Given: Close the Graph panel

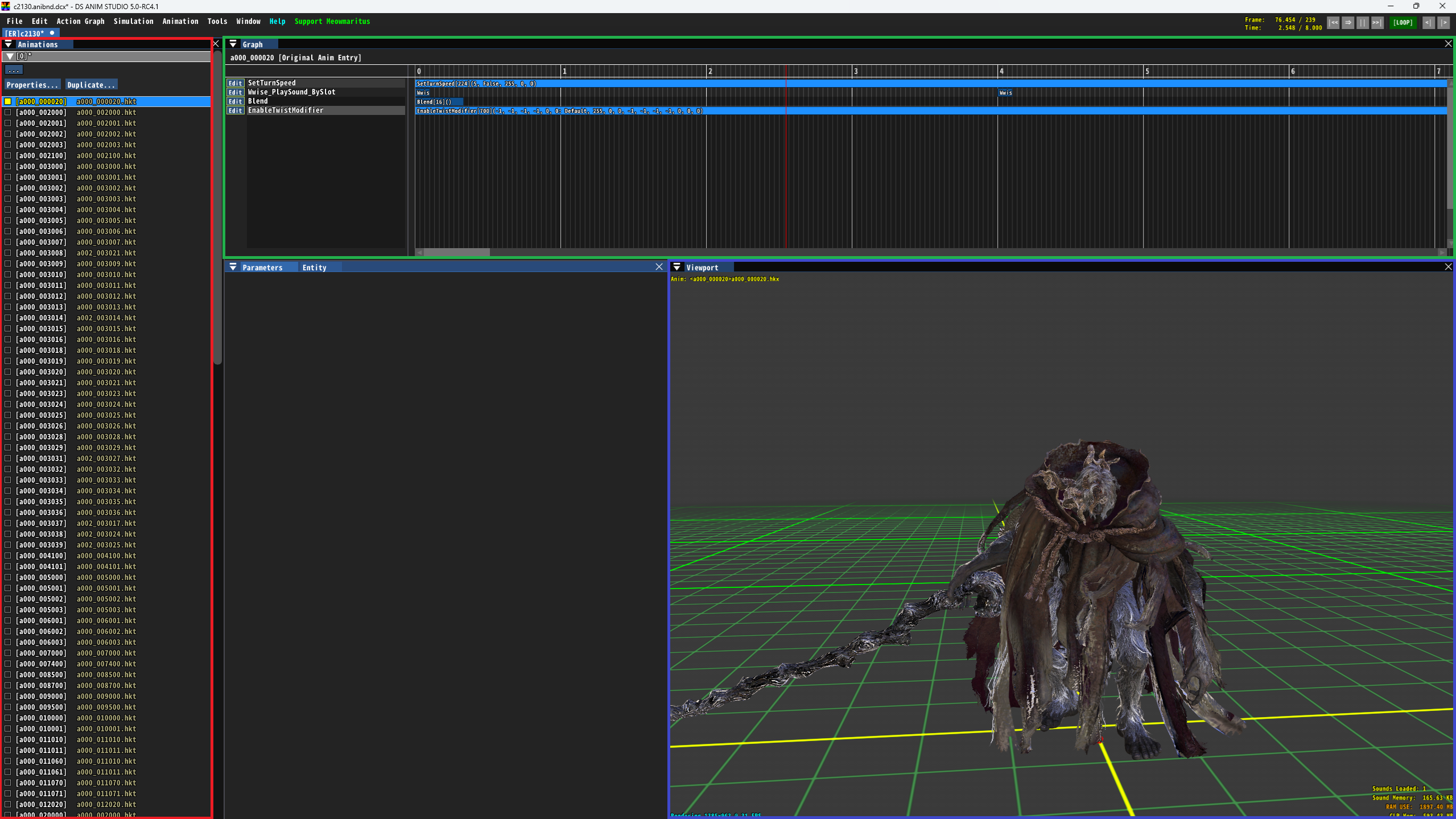Looking at the screenshot, I should (x=1448, y=44).
